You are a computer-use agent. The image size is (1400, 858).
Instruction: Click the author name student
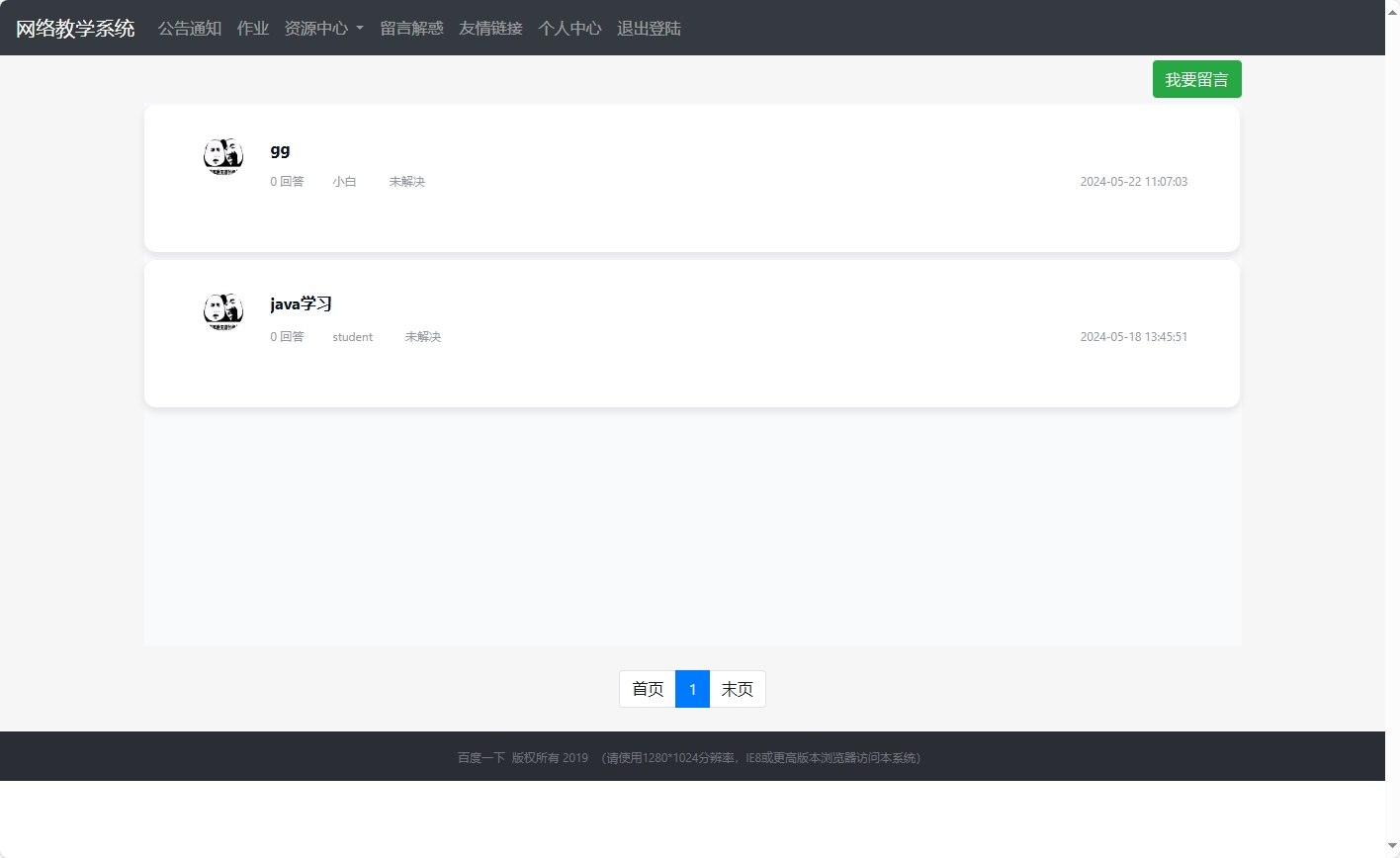[x=353, y=337]
